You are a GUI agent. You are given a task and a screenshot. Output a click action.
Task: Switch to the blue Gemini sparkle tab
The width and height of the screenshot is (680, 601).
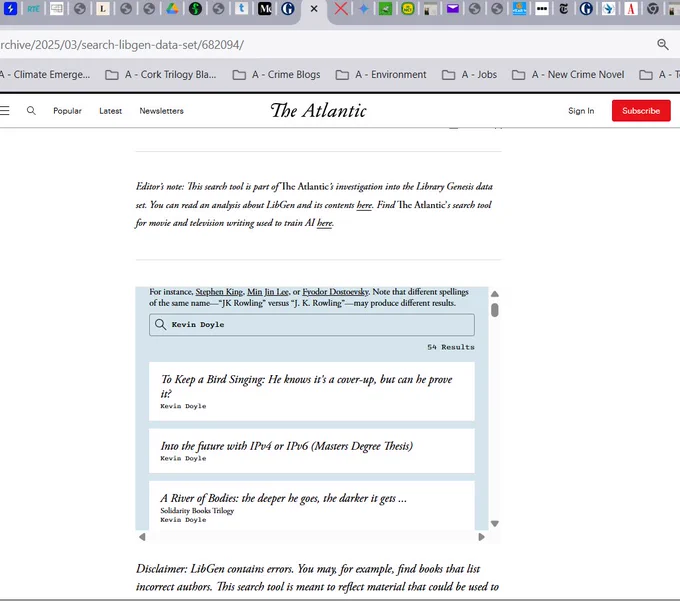click(x=363, y=9)
